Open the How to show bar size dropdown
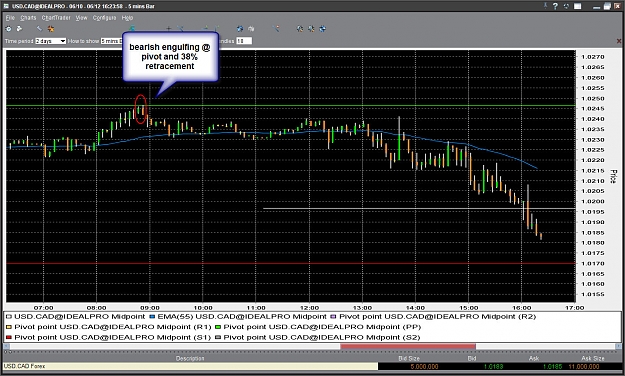The image size is (625, 376). tap(111, 41)
